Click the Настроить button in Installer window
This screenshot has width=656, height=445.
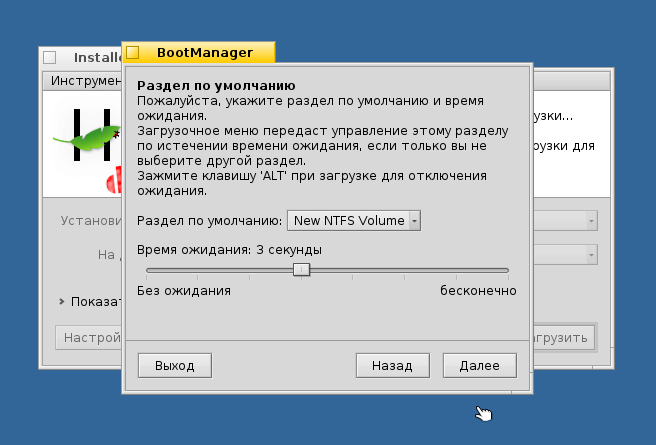pyautogui.click(x=89, y=338)
